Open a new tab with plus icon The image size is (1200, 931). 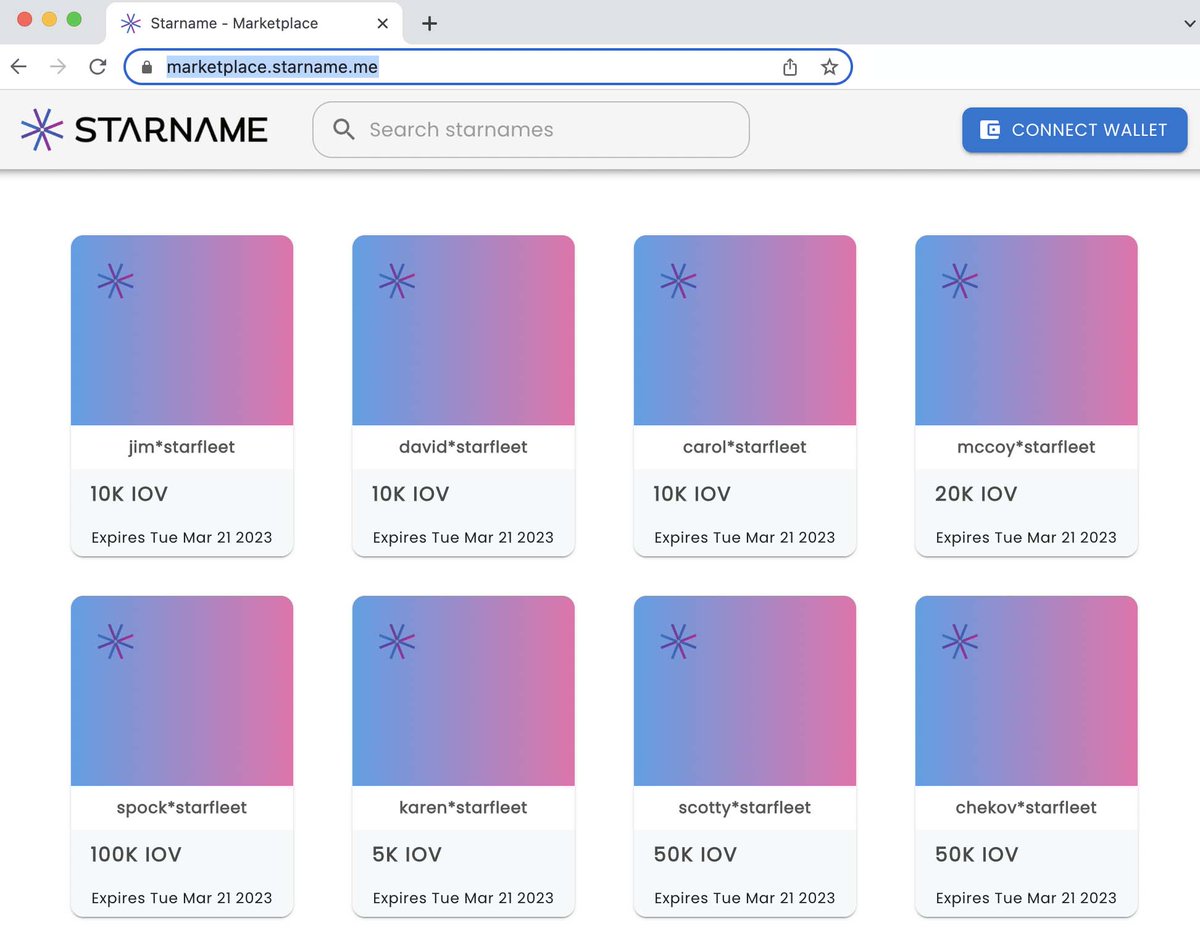[x=430, y=23]
